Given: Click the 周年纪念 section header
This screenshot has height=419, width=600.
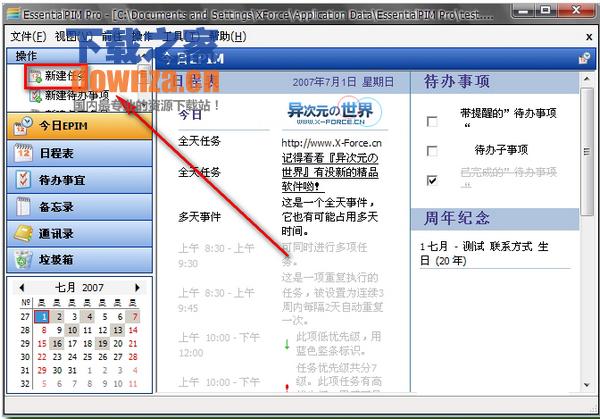Looking at the screenshot, I should (457, 218).
